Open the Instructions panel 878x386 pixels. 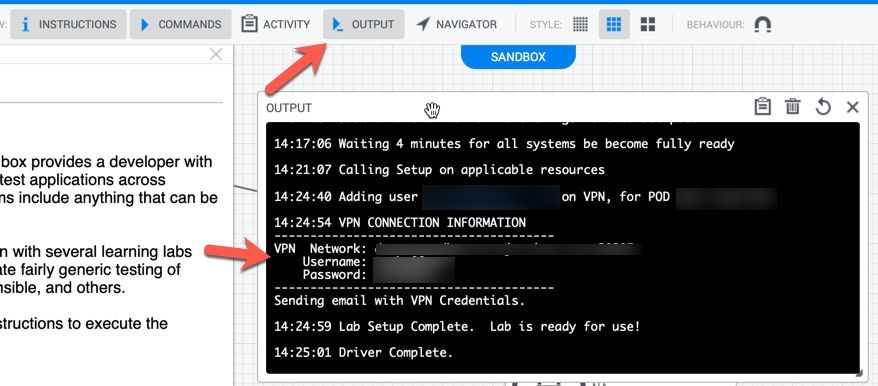click(x=68, y=25)
